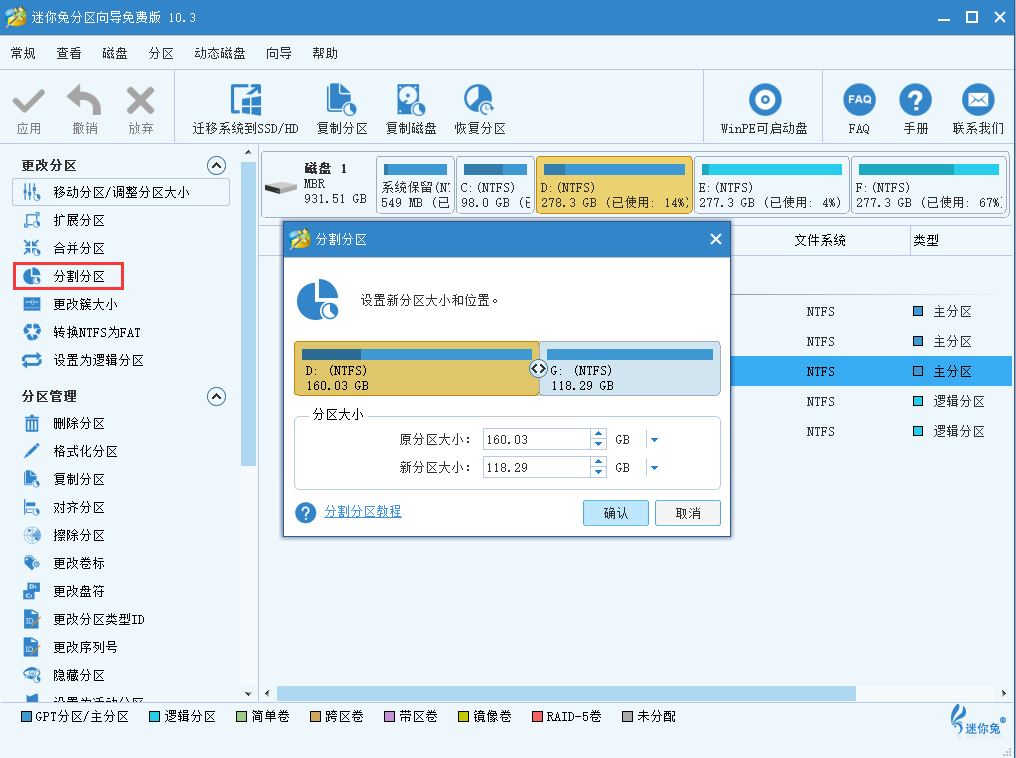This screenshot has width=1016, height=758.
Task: Select the 系统保留 549 MB partition block
Action: [x=415, y=185]
